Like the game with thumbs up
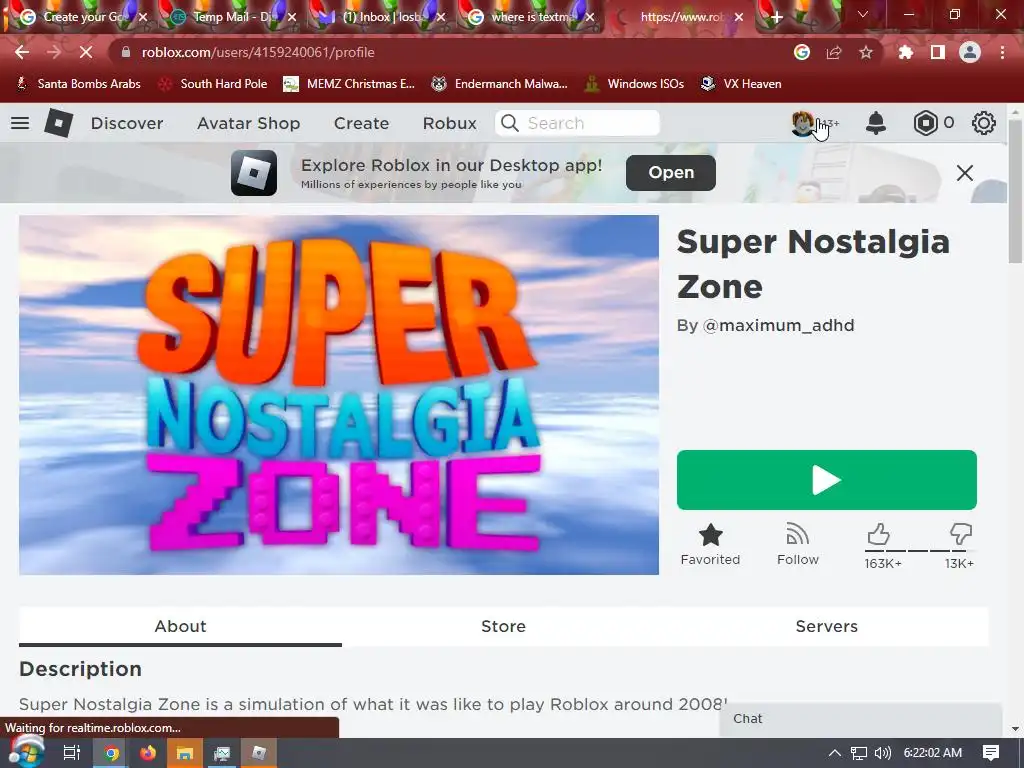The height and width of the screenshot is (768, 1024). pyautogui.click(x=879, y=534)
